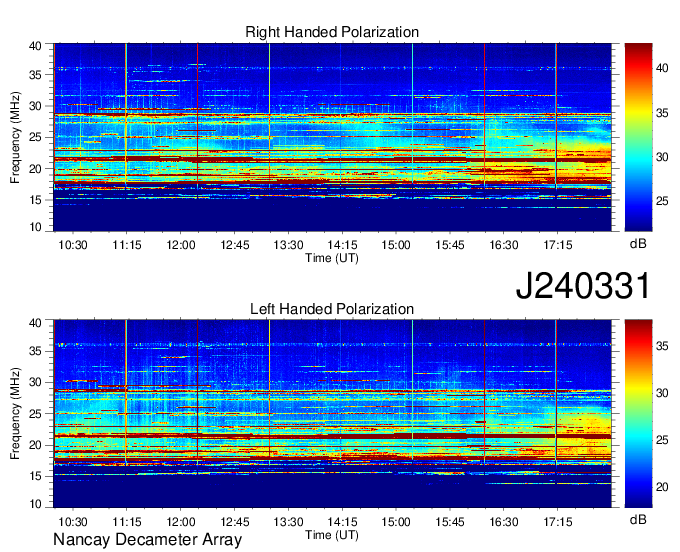Click the 16:30 time tick of the Left Handed plot
680x552 pixels.
pyautogui.click(x=503, y=522)
